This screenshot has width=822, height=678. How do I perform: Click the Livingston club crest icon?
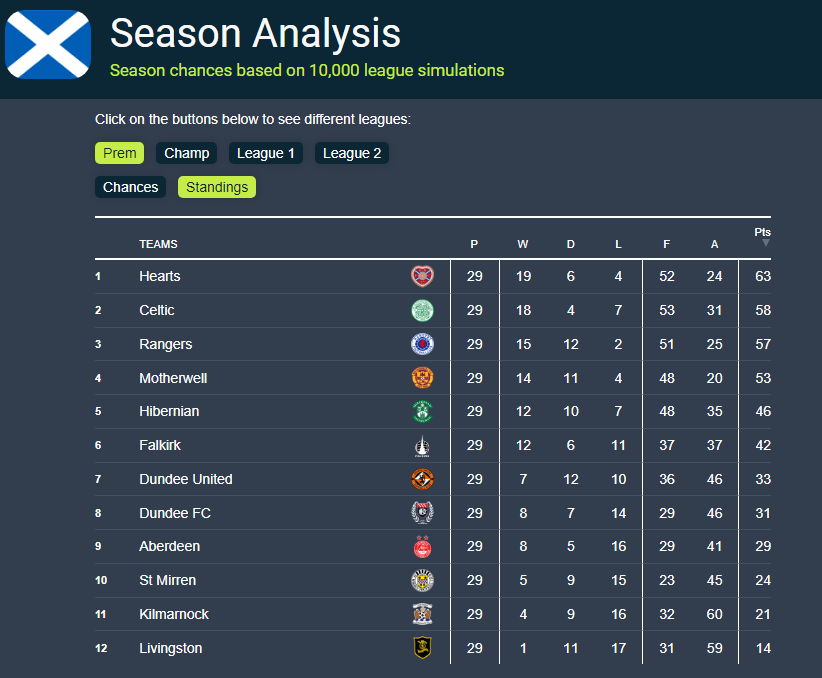click(x=422, y=648)
